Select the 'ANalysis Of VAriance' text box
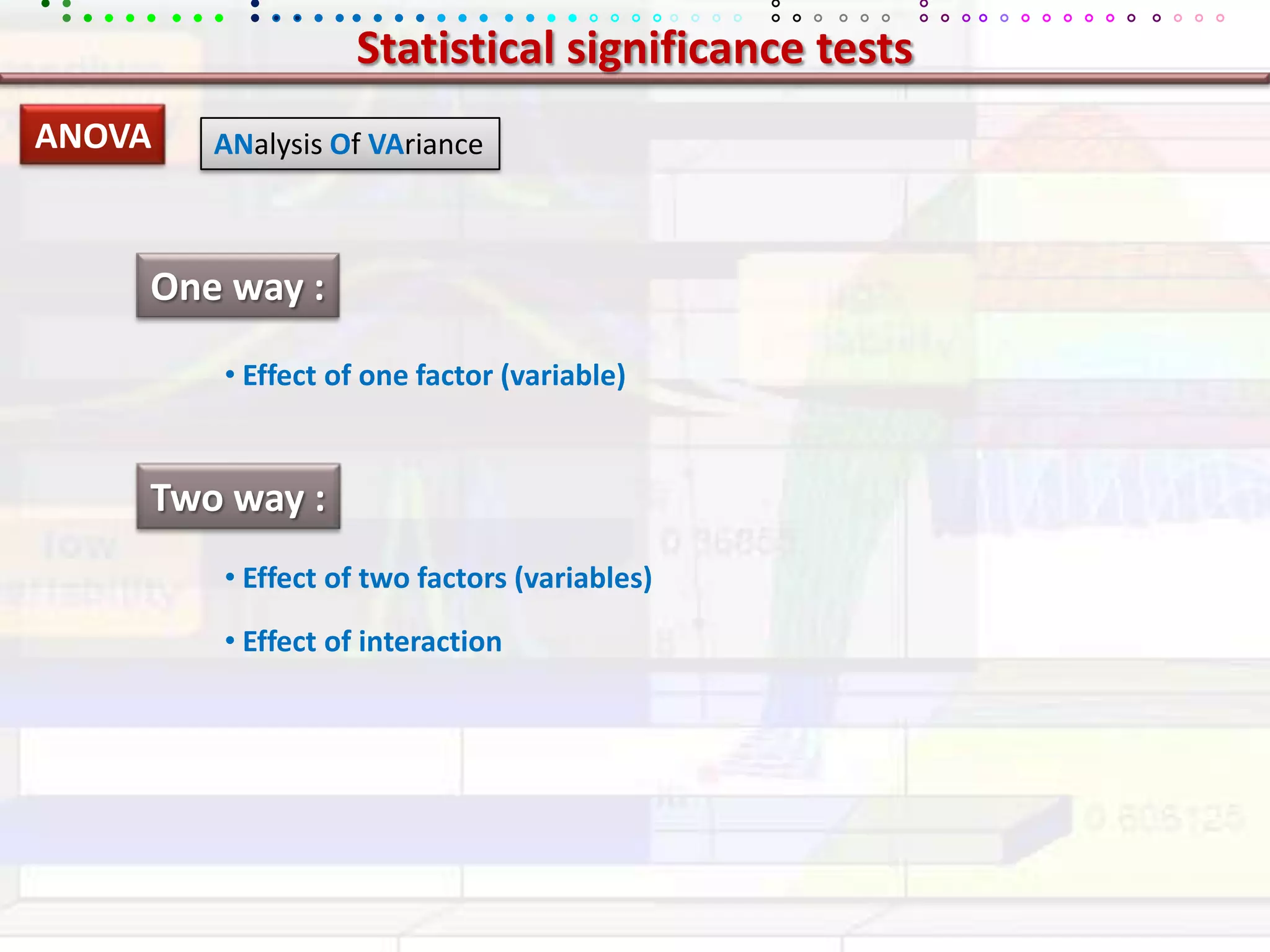The height and width of the screenshot is (952, 1270). 350,144
